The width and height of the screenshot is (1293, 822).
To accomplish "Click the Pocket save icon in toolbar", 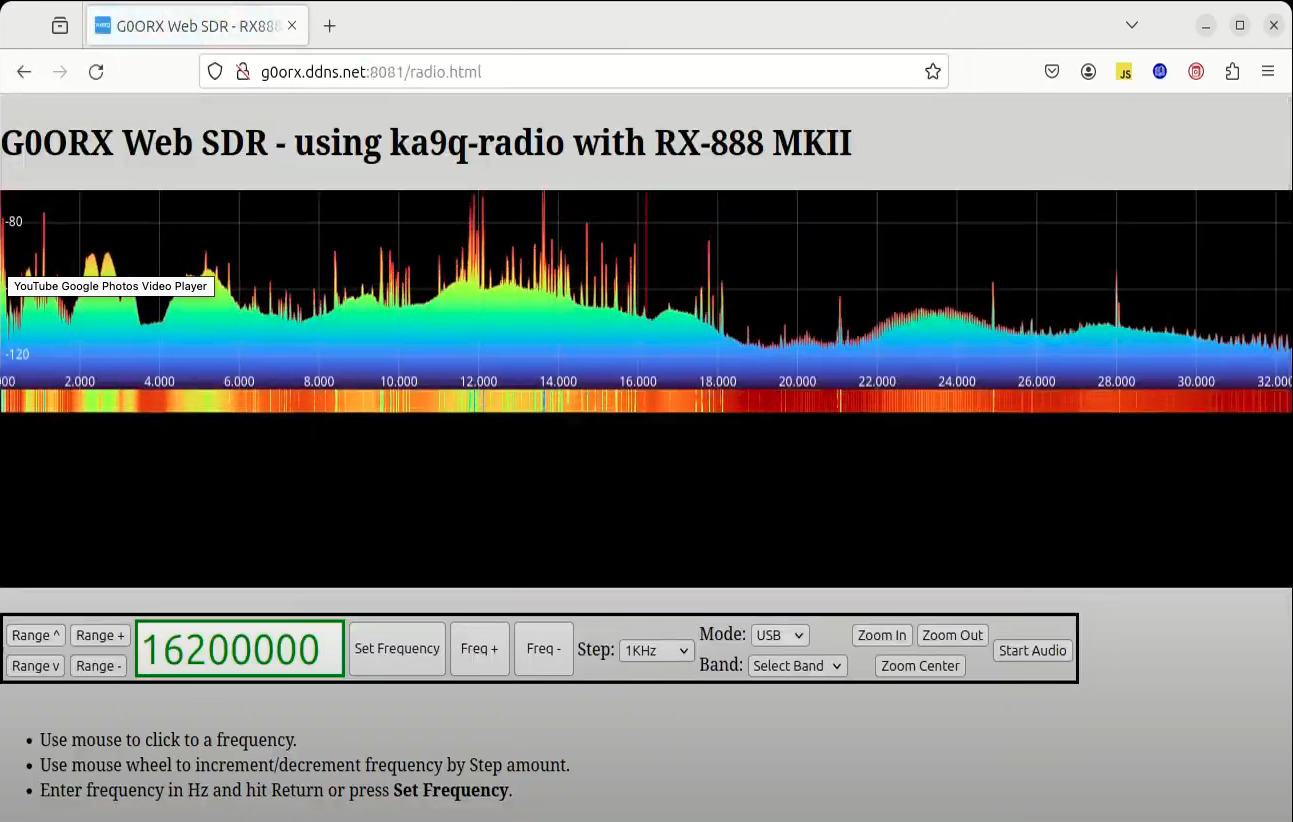I will (1052, 72).
